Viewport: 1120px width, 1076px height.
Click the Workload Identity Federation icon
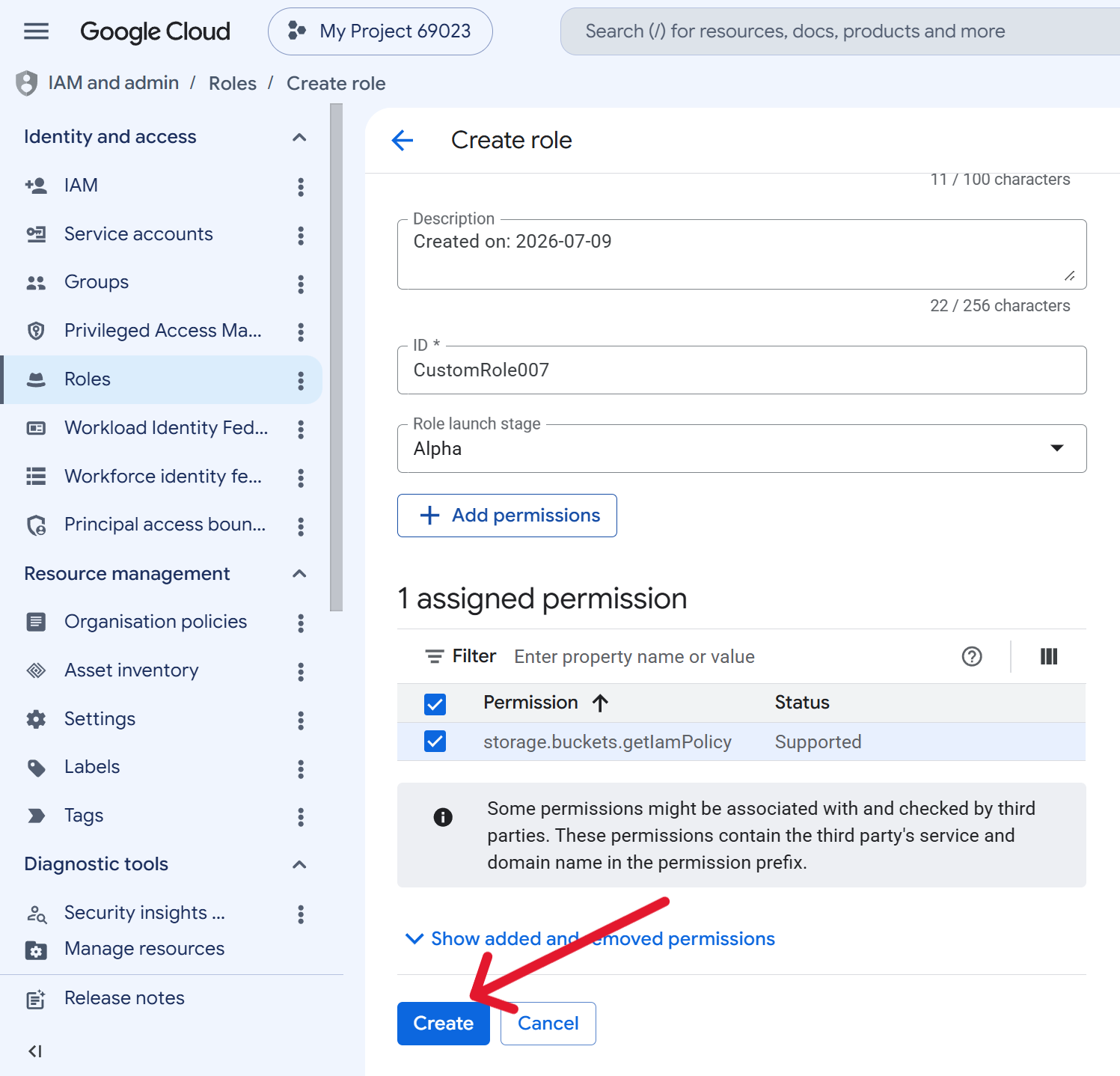36,428
